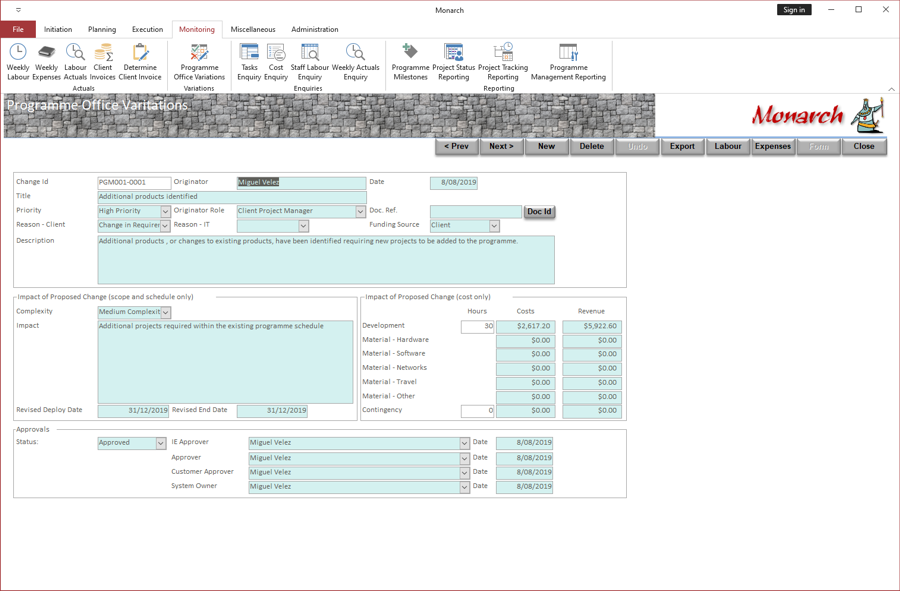
Task: Click the Delete button
Action: pos(592,146)
